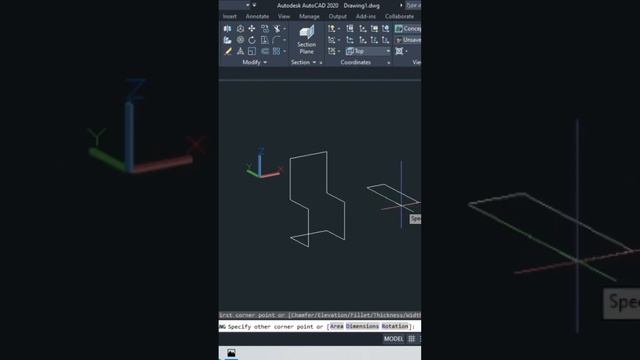The height and width of the screenshot is (360, 640).
Task: Toggle the grid display in status bar
Action: 411,339
